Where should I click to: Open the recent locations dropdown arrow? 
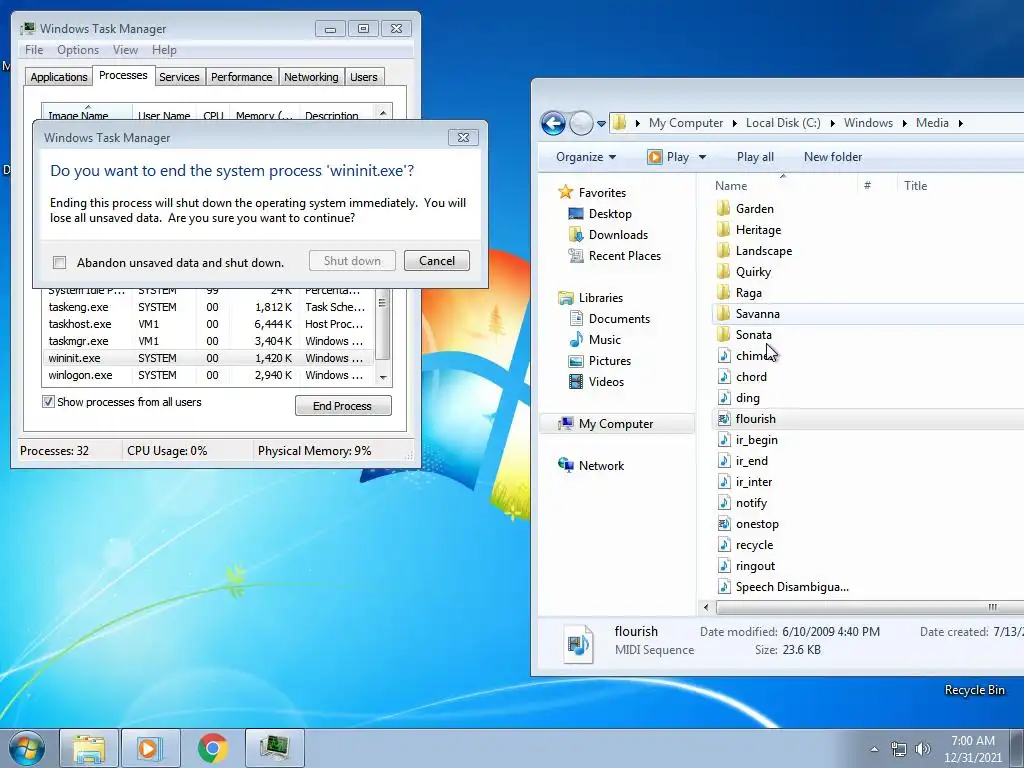tap(601, 123)
